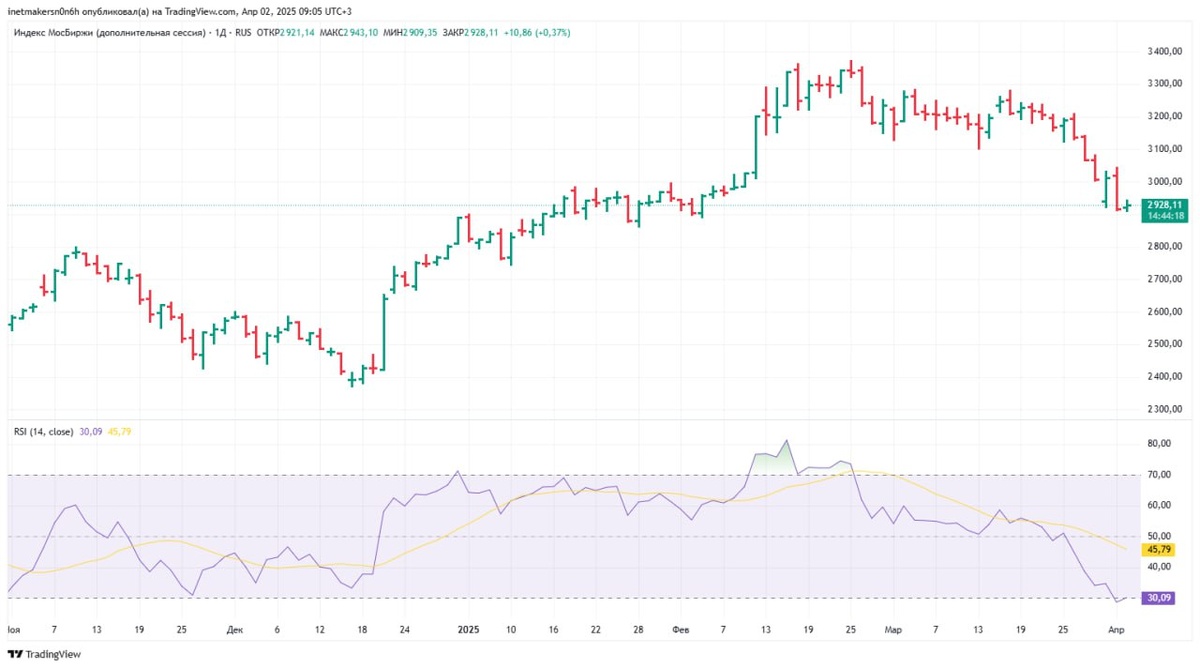
Task: Click the 24 date label on time axis
Action: pyautogui.click(x=404, y=630)
